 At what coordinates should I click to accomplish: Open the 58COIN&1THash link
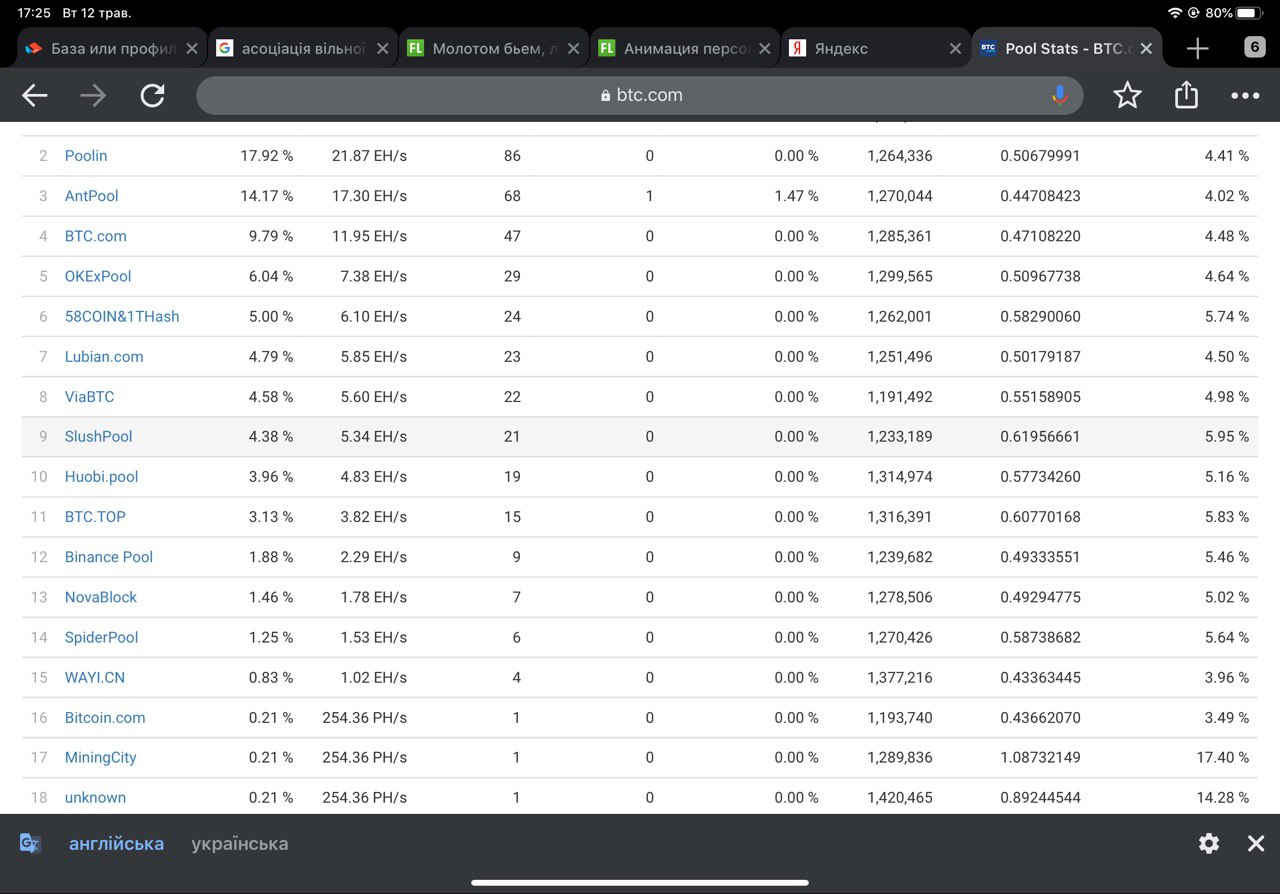tap(122, 316)
